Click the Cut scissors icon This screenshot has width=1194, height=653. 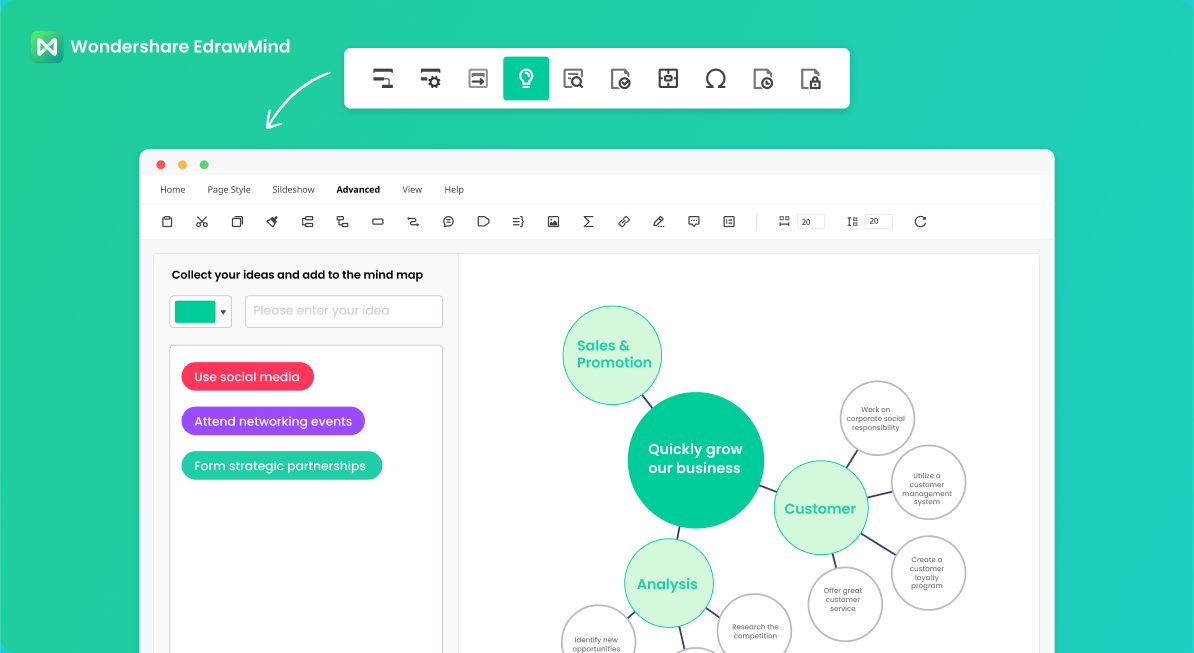point(202,221)
